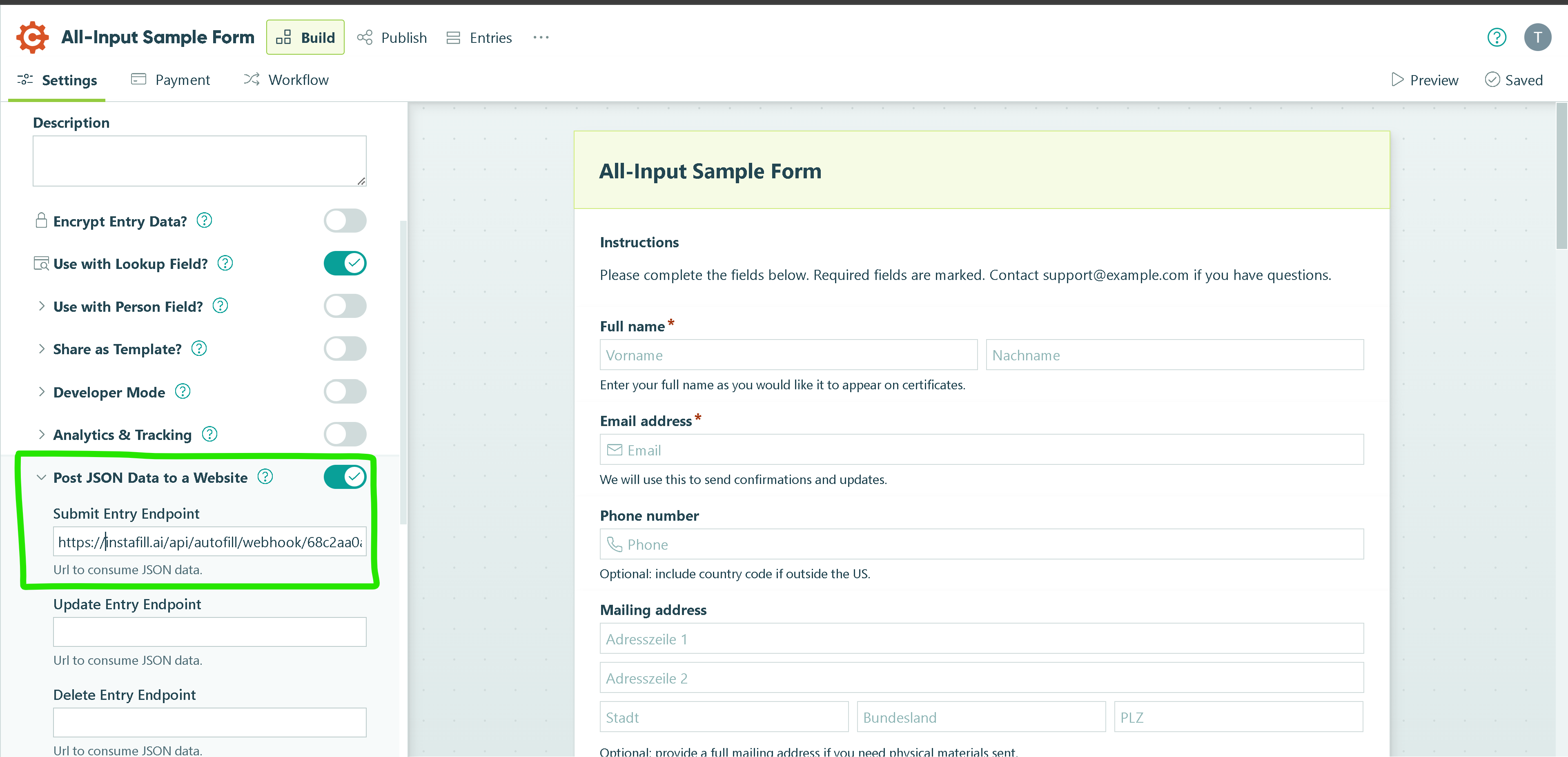Image resolution: width=1568 pixels, height=757 pixels.
Task: Open help icon for Post JSON Data
Action: point(265,477)
